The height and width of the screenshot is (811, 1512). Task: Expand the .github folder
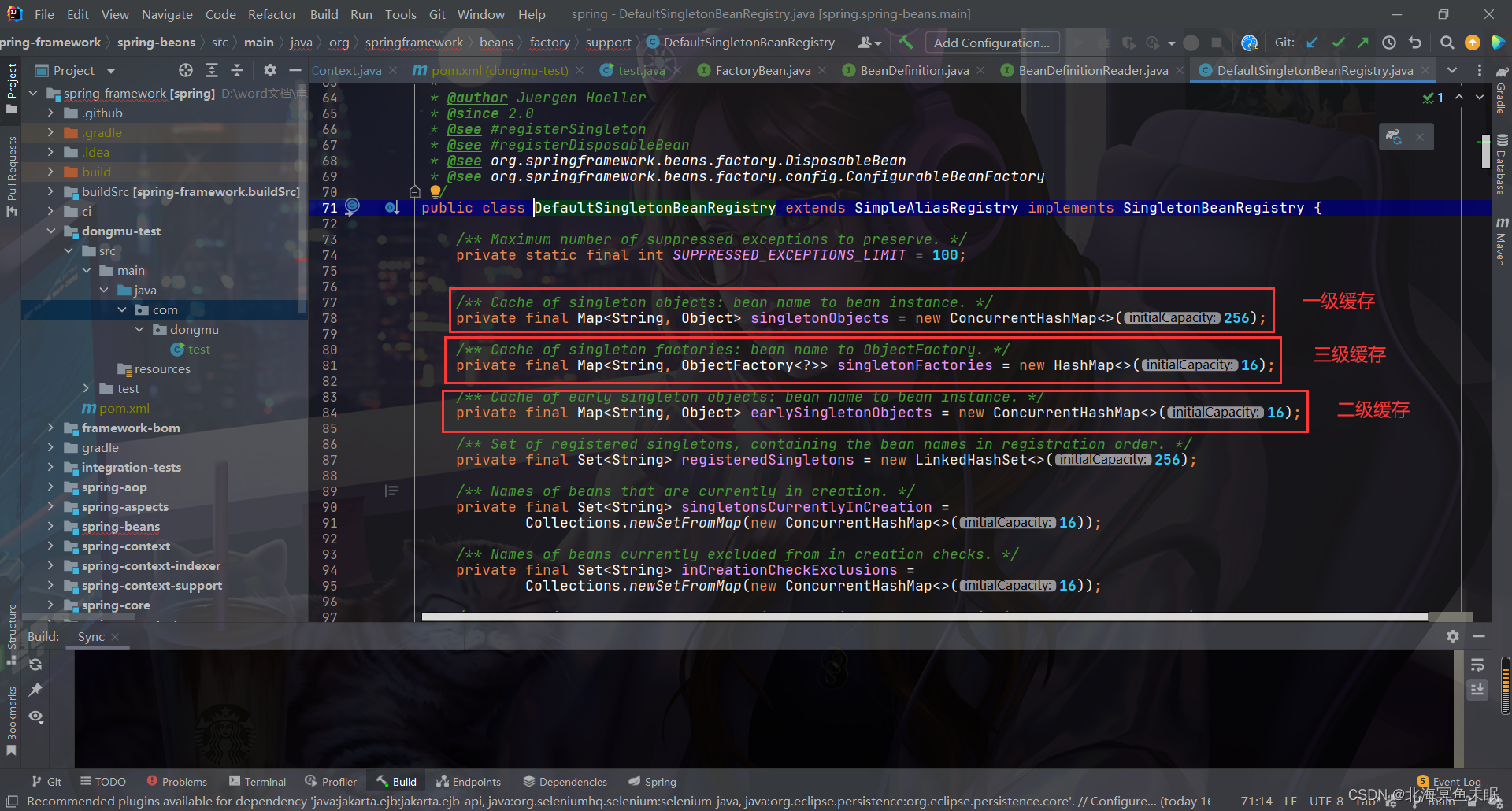50,113
